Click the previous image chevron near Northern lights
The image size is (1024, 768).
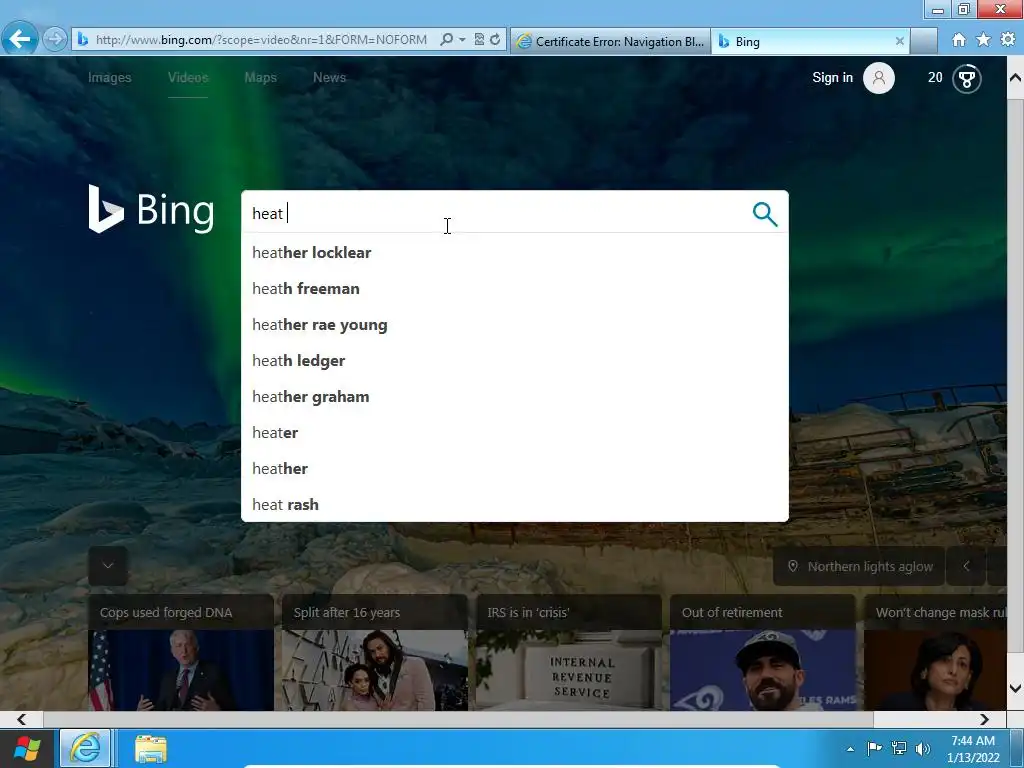[967, 566]
